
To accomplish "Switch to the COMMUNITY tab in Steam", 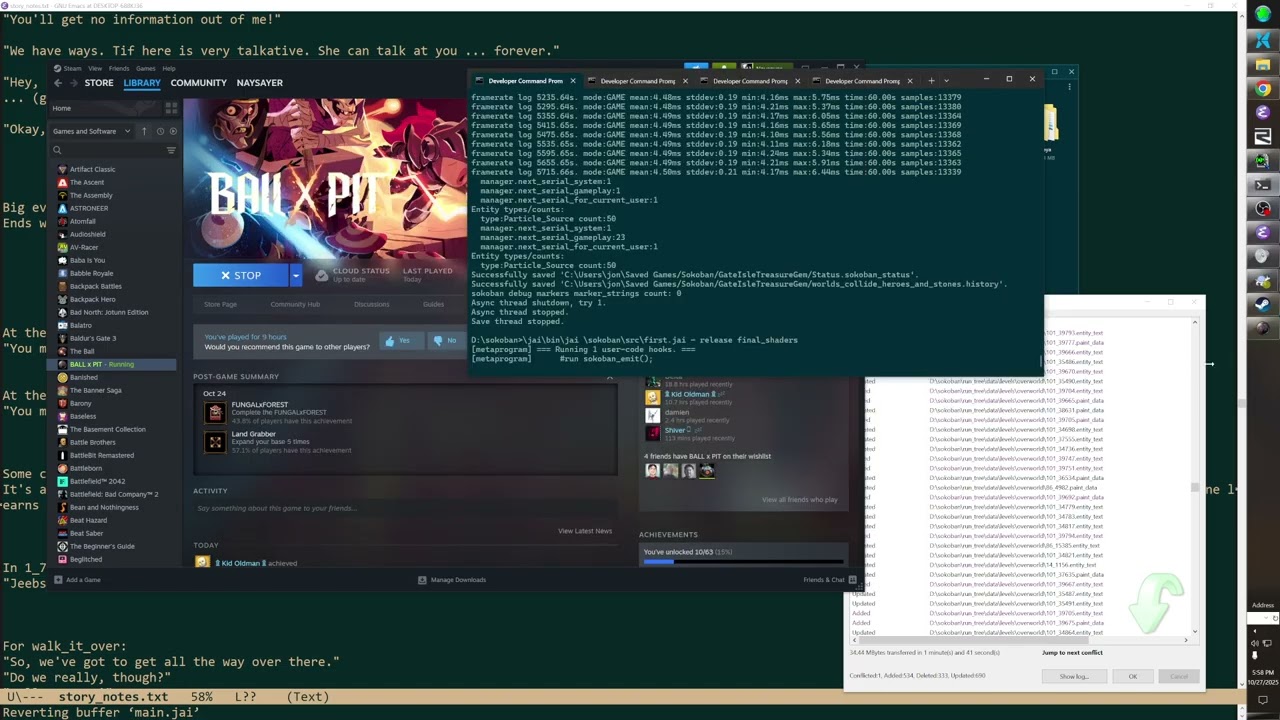I will pos(198,83).
